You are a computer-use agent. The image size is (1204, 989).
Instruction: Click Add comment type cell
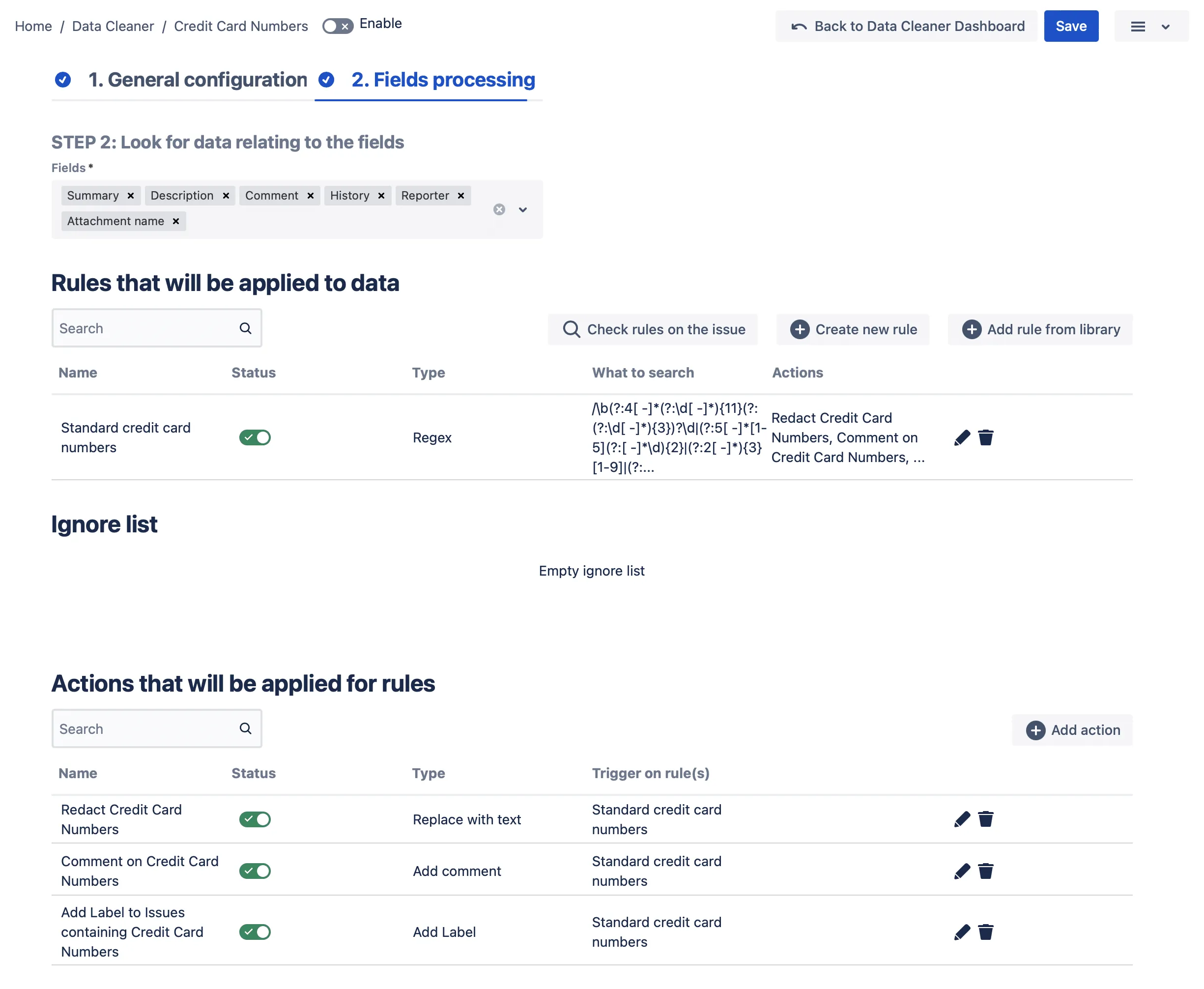(457, 871)
